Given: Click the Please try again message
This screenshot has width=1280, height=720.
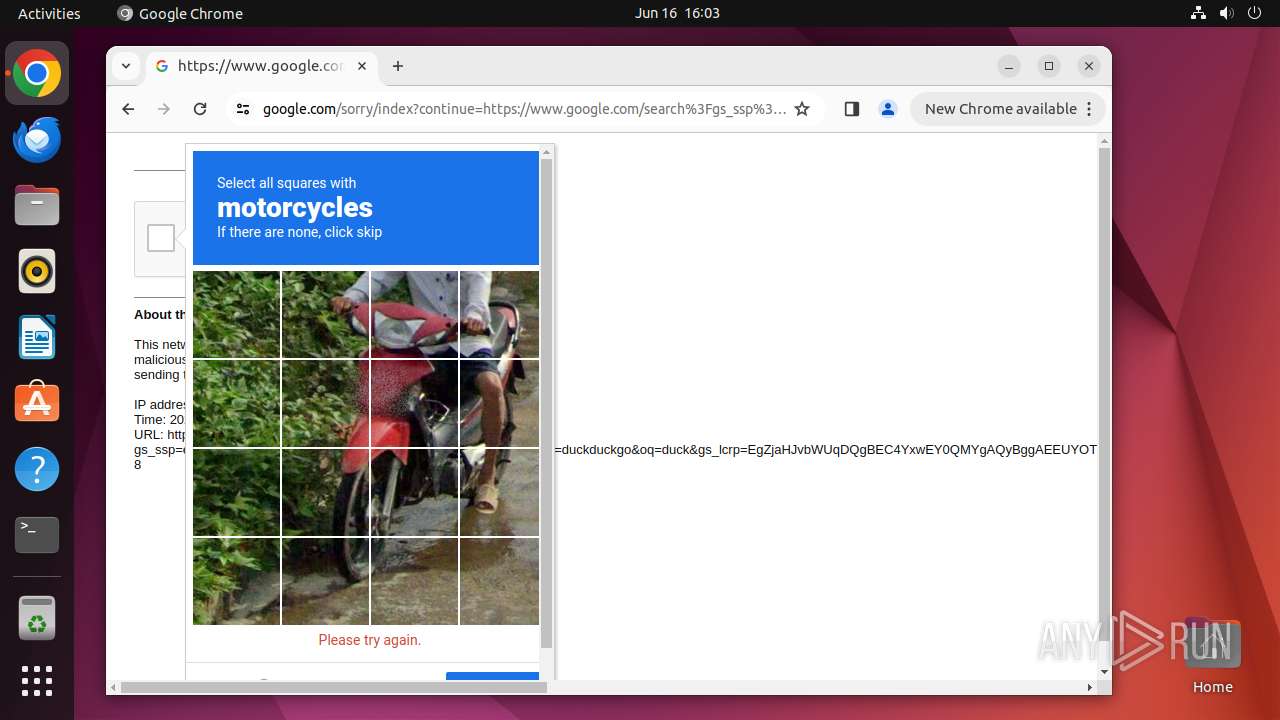Looking at the screenshot, I should click(x=370, y=640).
